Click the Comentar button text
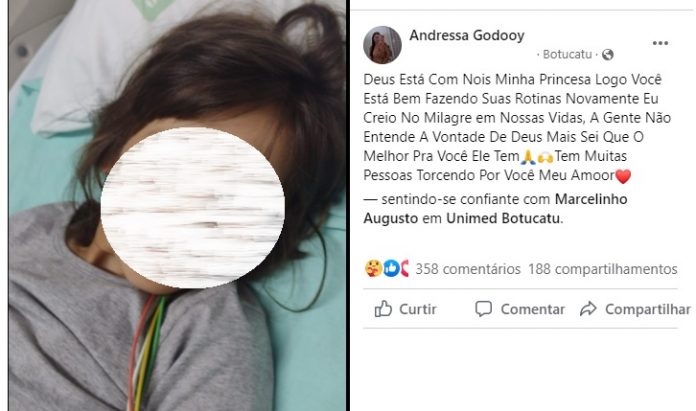The image size is (696, 411). click(533, 309)
